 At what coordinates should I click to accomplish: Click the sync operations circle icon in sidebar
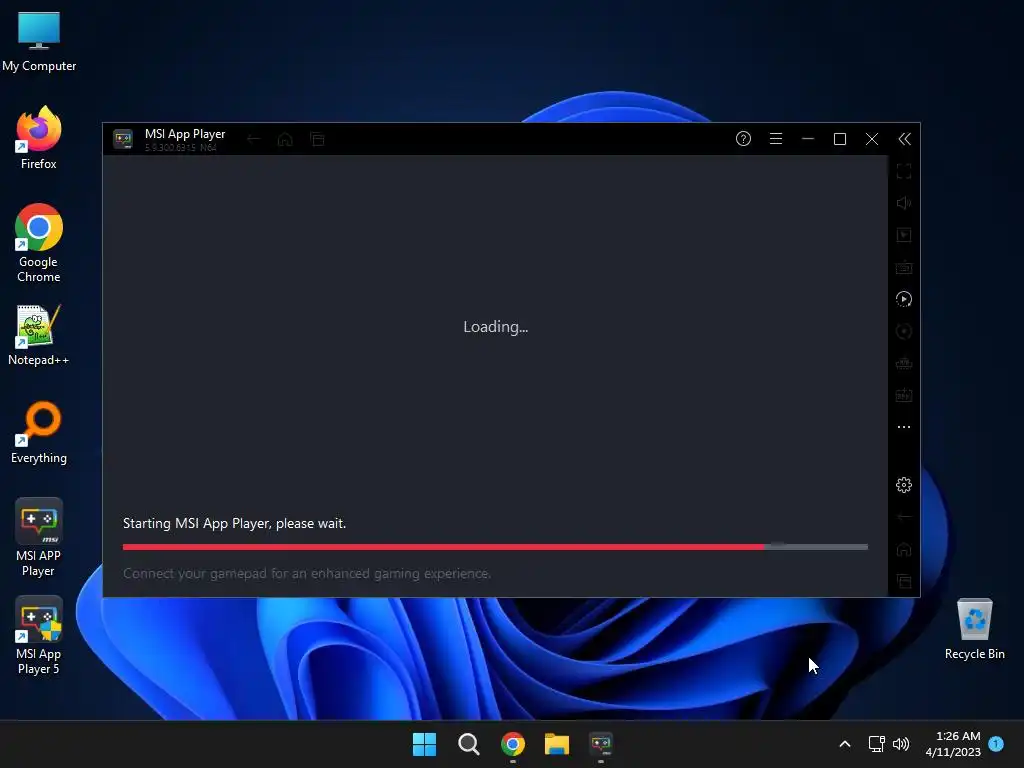coord(904,331)
